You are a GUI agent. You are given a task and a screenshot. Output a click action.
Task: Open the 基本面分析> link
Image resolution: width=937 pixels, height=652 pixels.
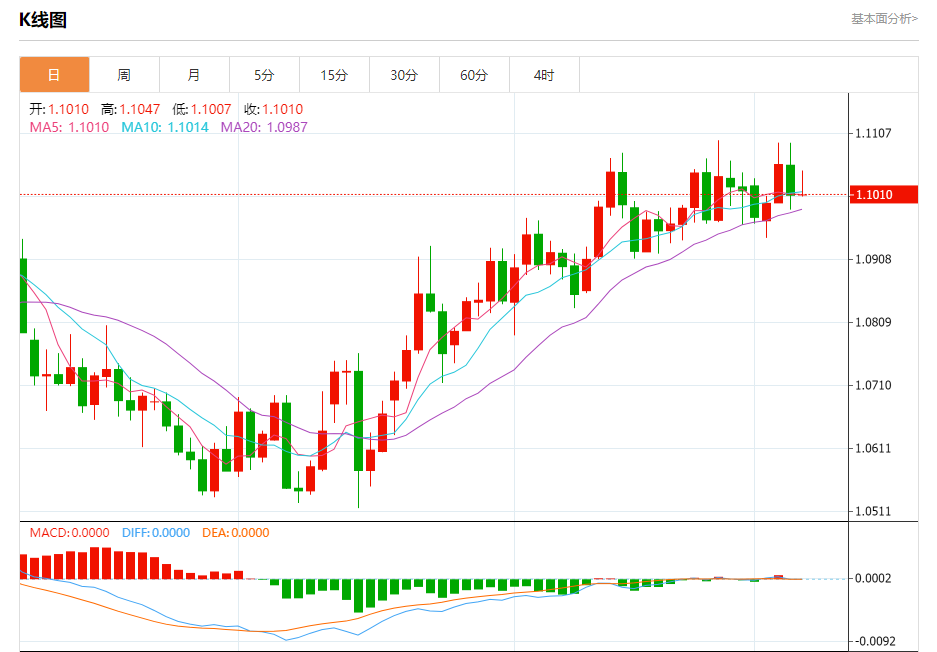(x=884, y=19)
